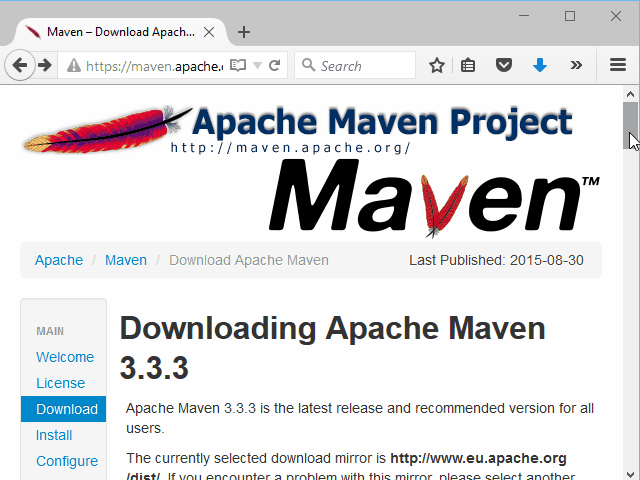Expand the URL history dropdown arrow
The width and height of the screenshot is (640, 480).
tap(257, 66)
